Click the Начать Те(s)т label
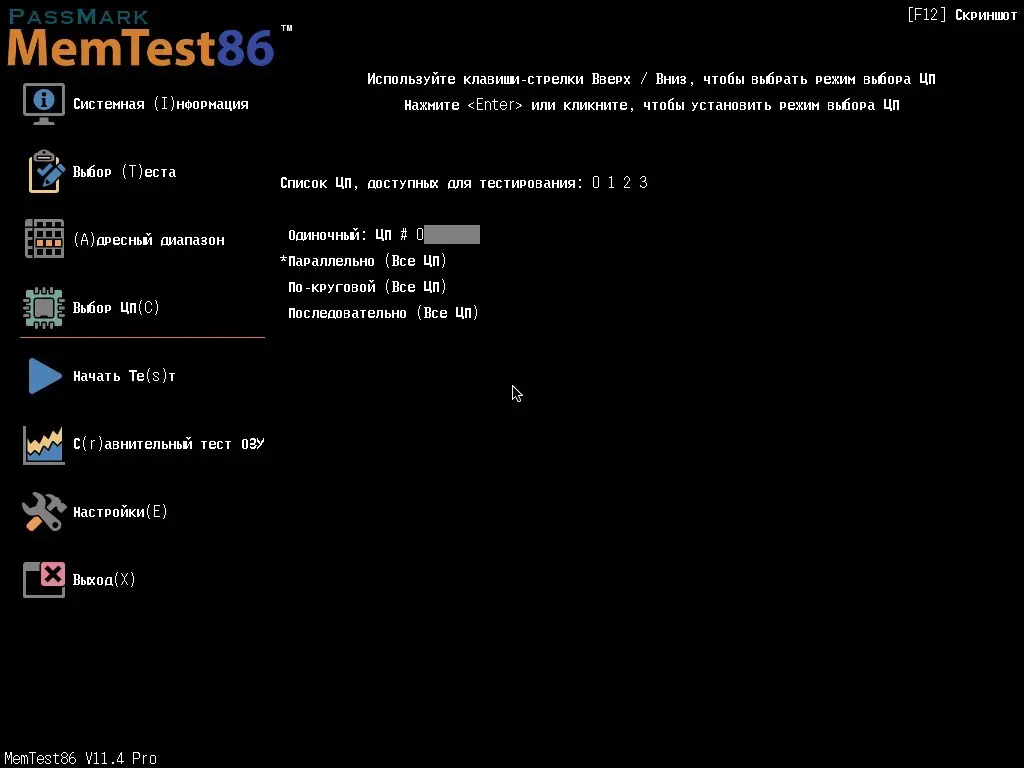 [124, 376]
